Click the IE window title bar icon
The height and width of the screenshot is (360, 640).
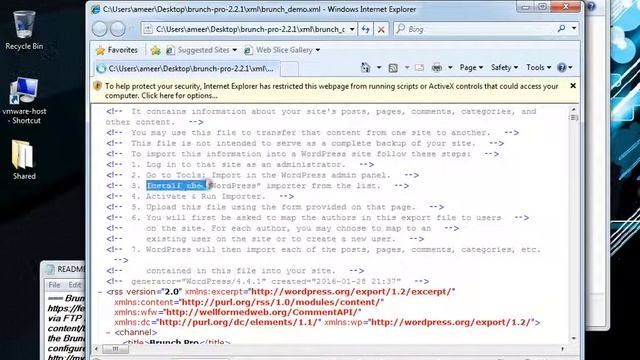(96, 9)
